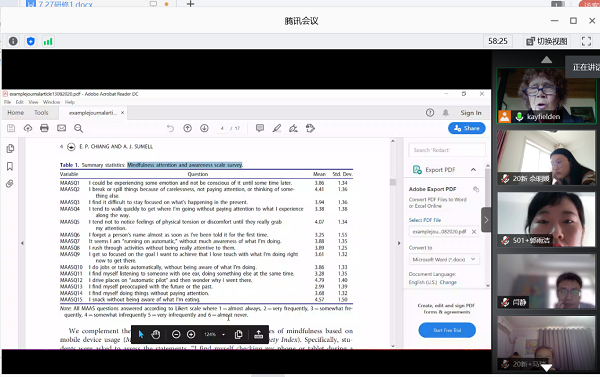Choose the hand pan tool
This screenshot has height=377, width=600.
click(x=155, y=335)
